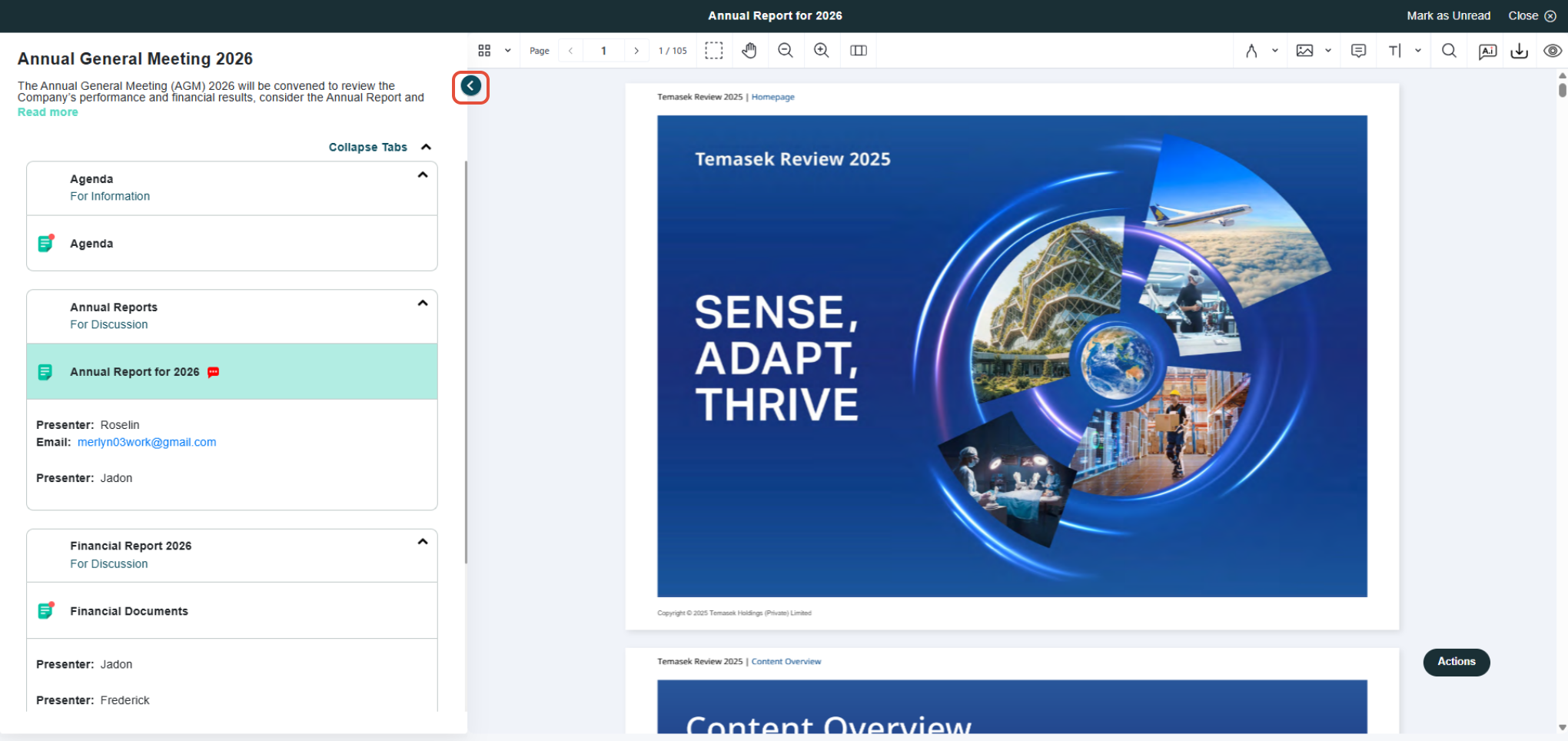Follow the Content Overview breadcrumb link
Viewport: 1568px width, 741px height.
point(786,661)
